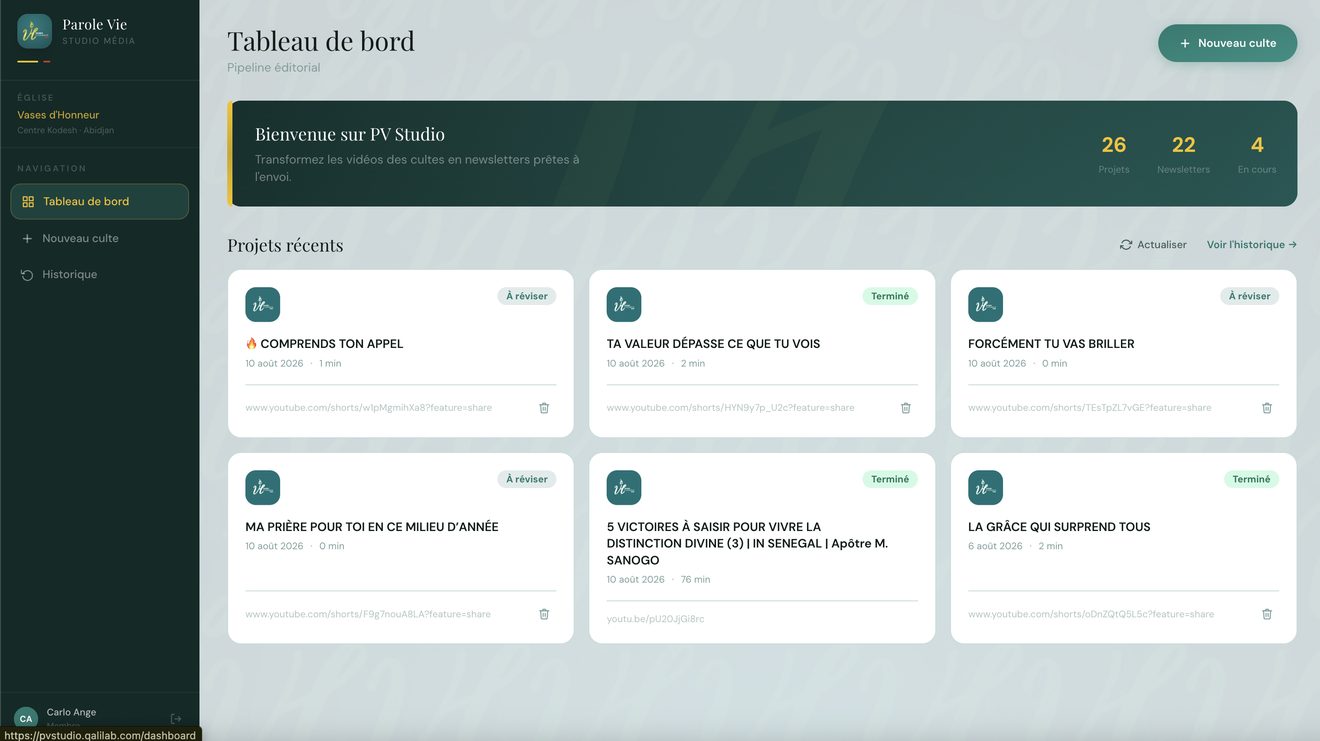Click the Nouveau culte button
Viewport: 1320px width, 741px height.
pos(1228,43)
